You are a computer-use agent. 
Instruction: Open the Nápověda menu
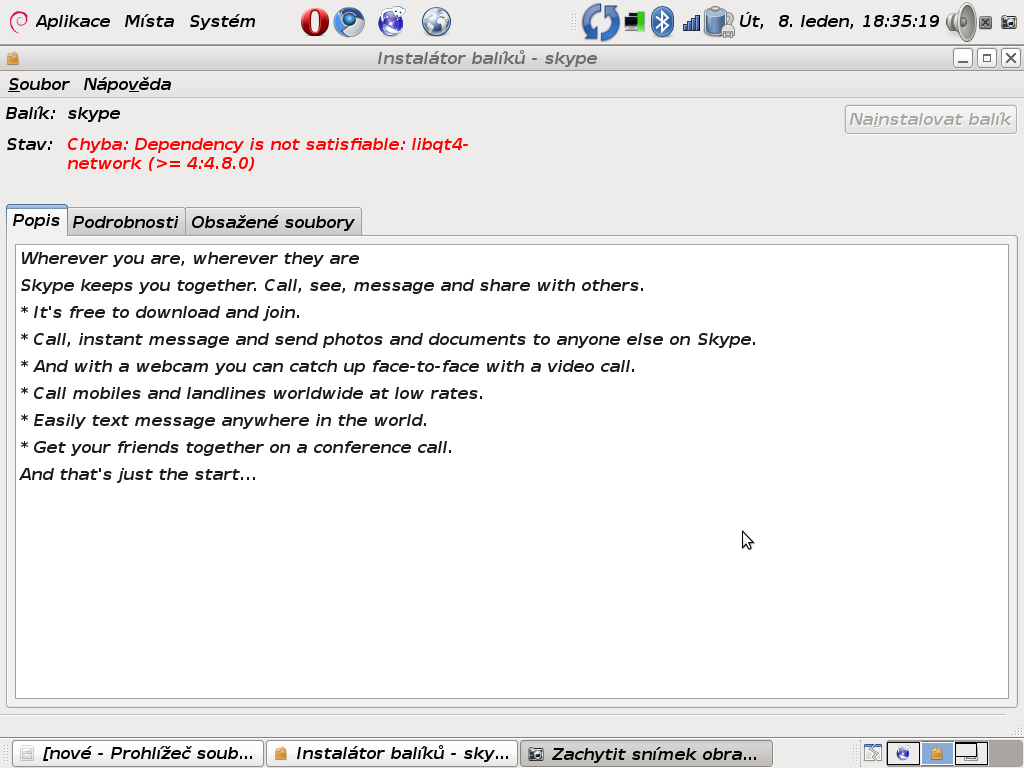point(127,84)
